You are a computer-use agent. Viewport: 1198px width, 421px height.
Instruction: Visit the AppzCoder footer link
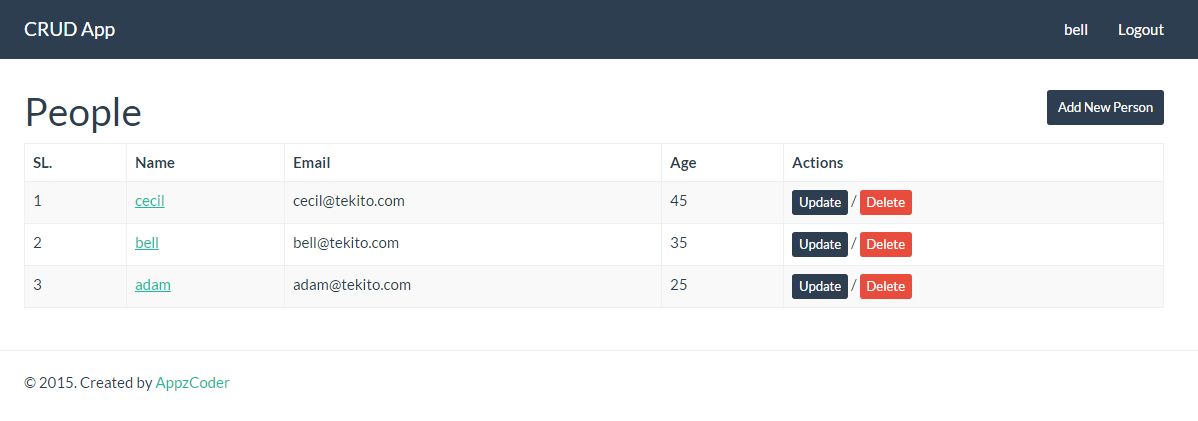[x=193, y=383]
